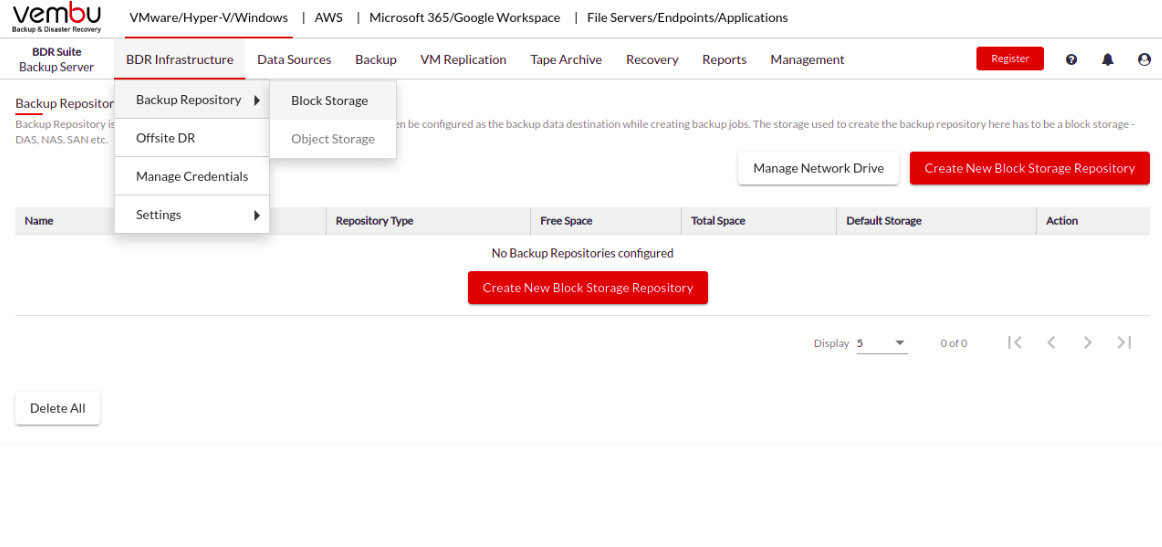Image resolution: width=1162 pixels, height=547 pixels.
Task: Open the Reports menu
Action: [724, 59]
